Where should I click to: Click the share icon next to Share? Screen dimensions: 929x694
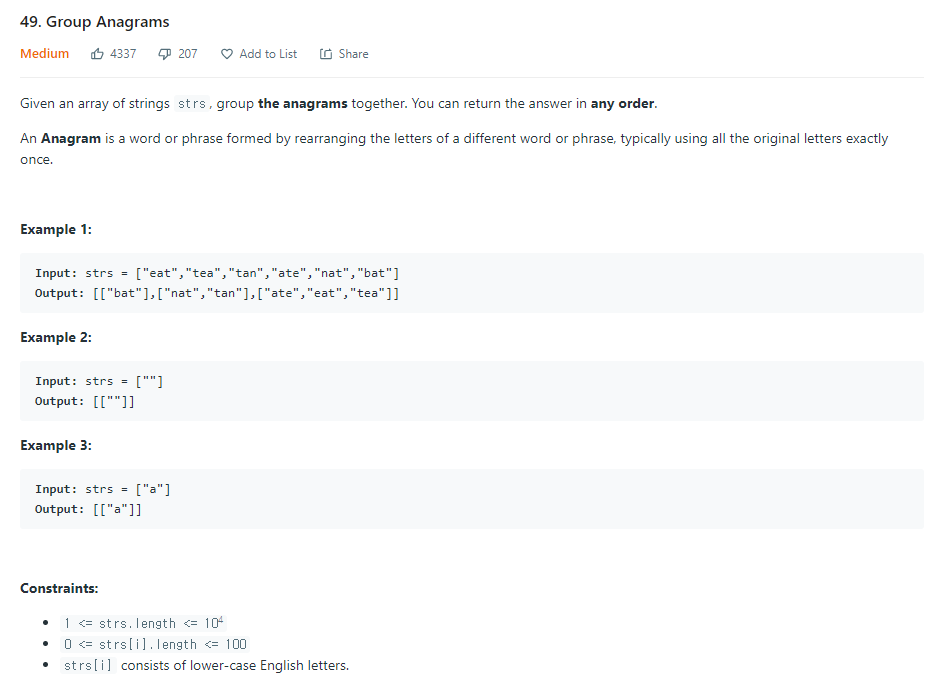326,54
